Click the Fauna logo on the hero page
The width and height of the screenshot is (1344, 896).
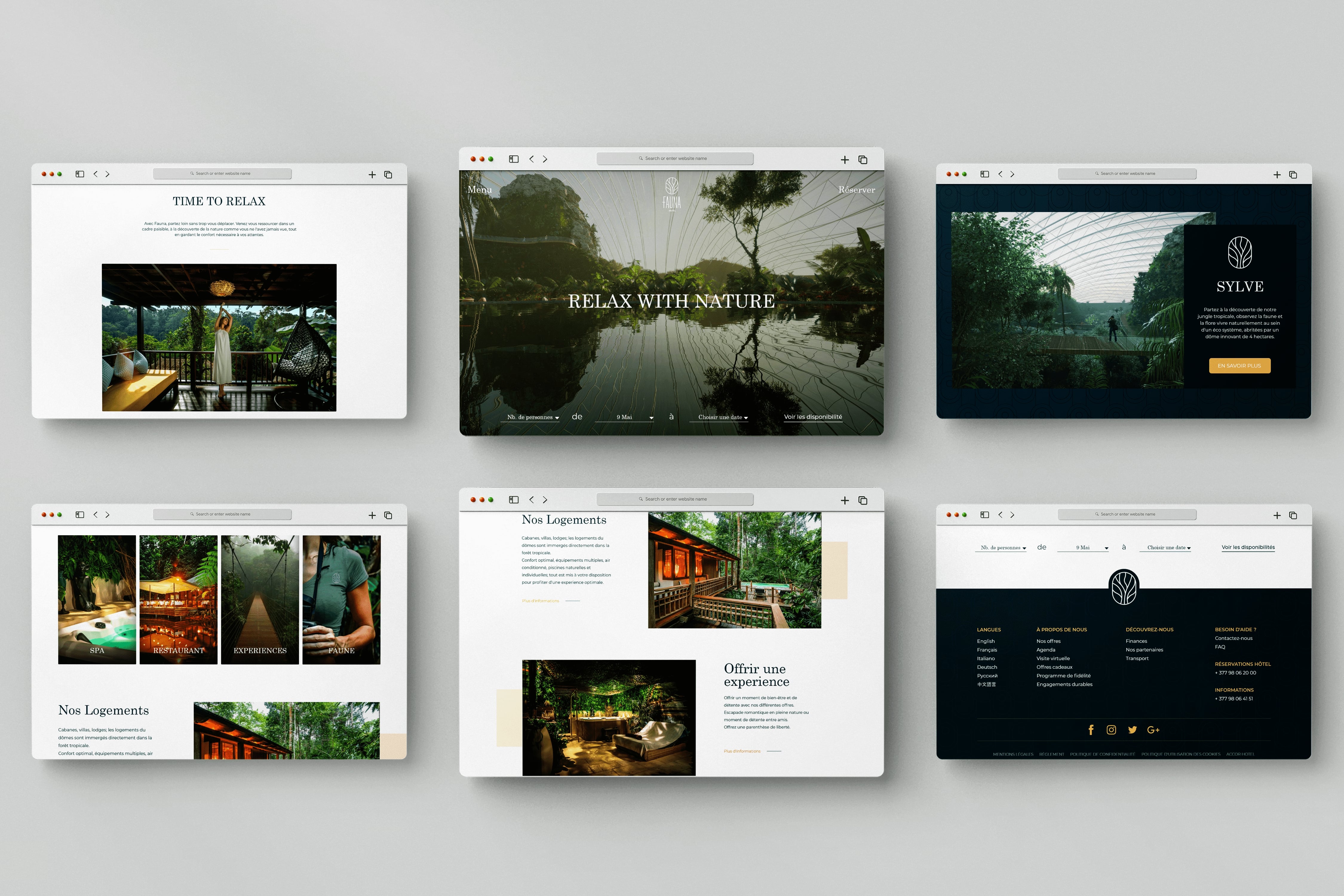pos(671,194)
